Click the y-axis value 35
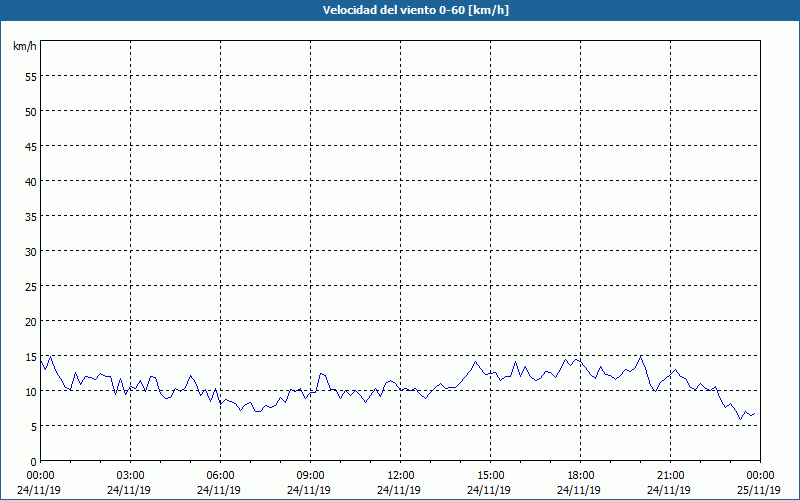The width and height of the screenshot is (800, 500). click(x=31, y=216)
